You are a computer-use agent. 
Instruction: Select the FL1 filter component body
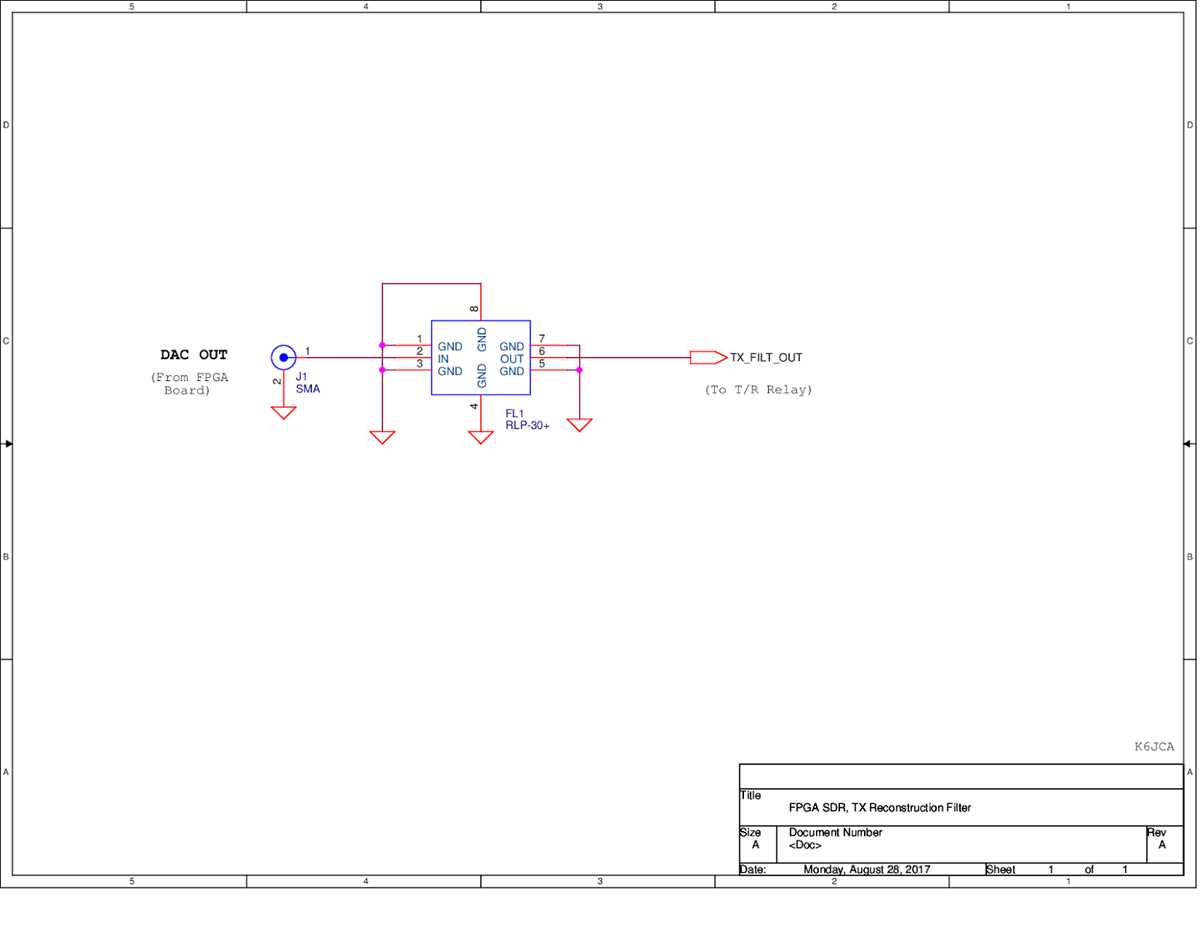tap(481, 358)
